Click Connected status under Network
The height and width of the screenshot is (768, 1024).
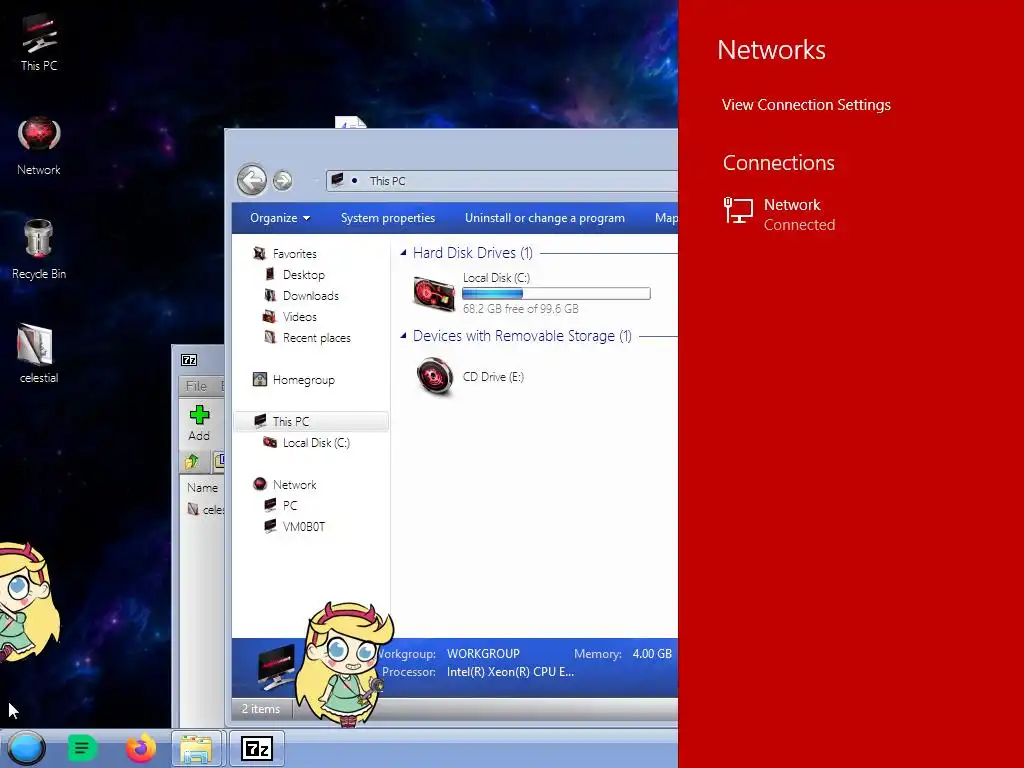[799, 225]
